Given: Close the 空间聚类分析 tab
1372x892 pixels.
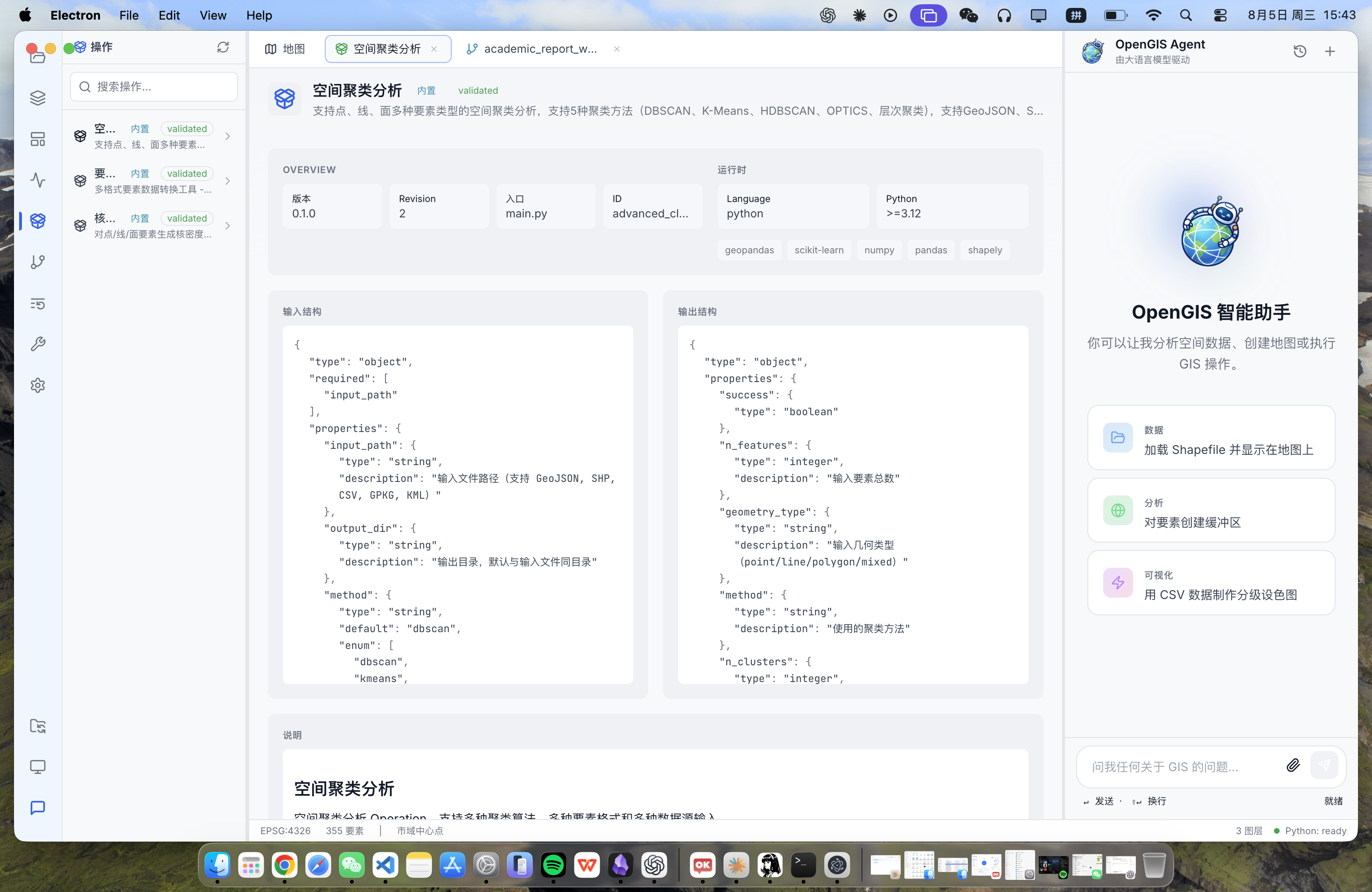Looking at the screenshot, I should 434,49.
